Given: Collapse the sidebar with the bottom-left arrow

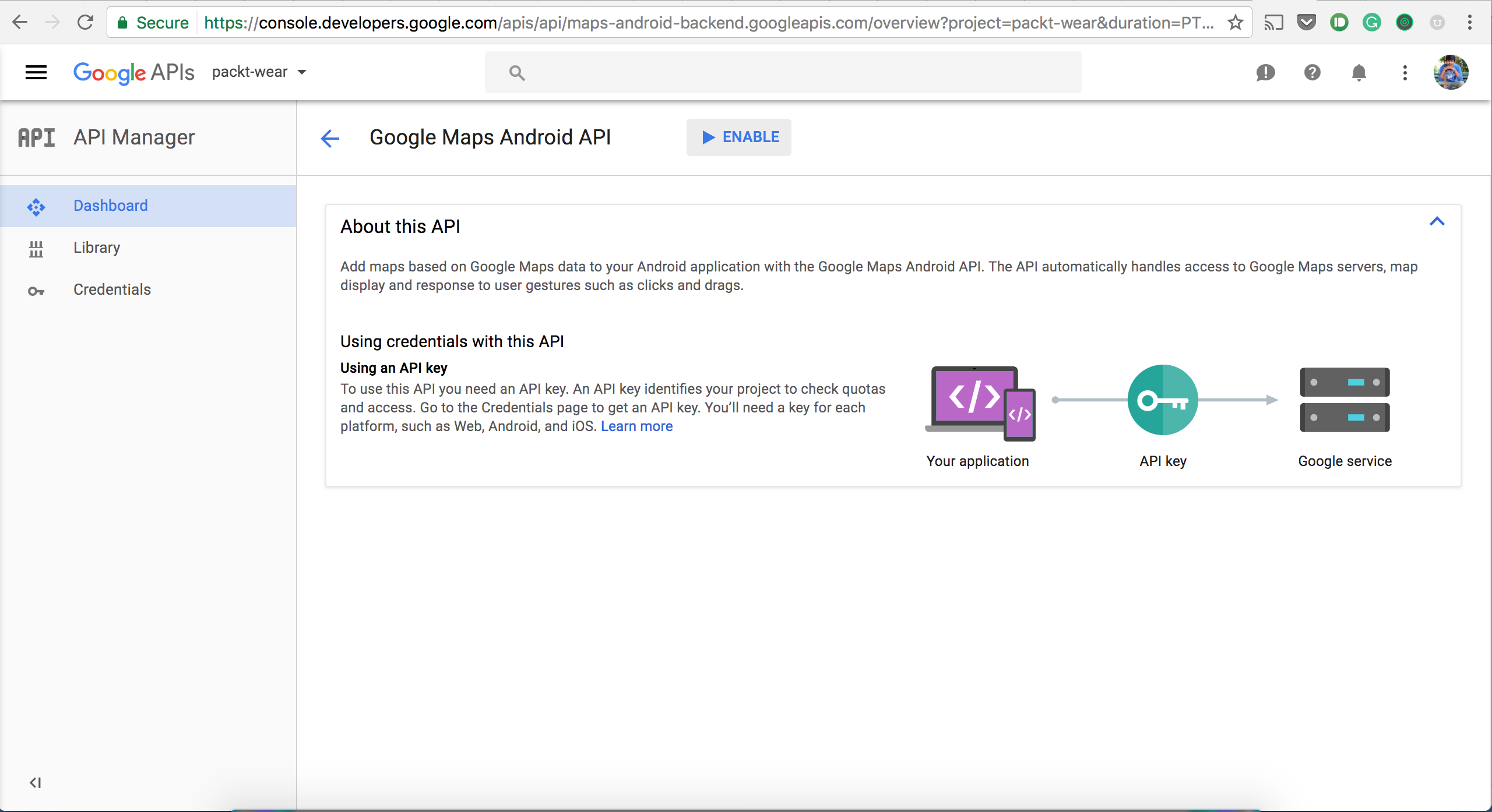Looking at the screenshot, I should click(36, 782).
